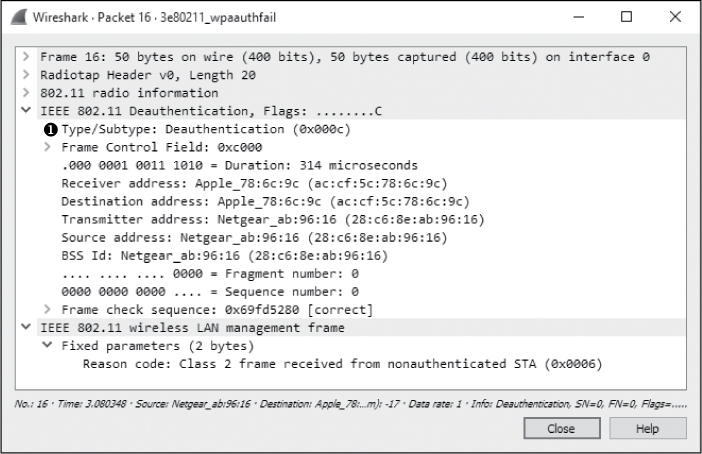Expand the Frame check sequence entry
Screen dimensions: 702x454
coord(47,309)
